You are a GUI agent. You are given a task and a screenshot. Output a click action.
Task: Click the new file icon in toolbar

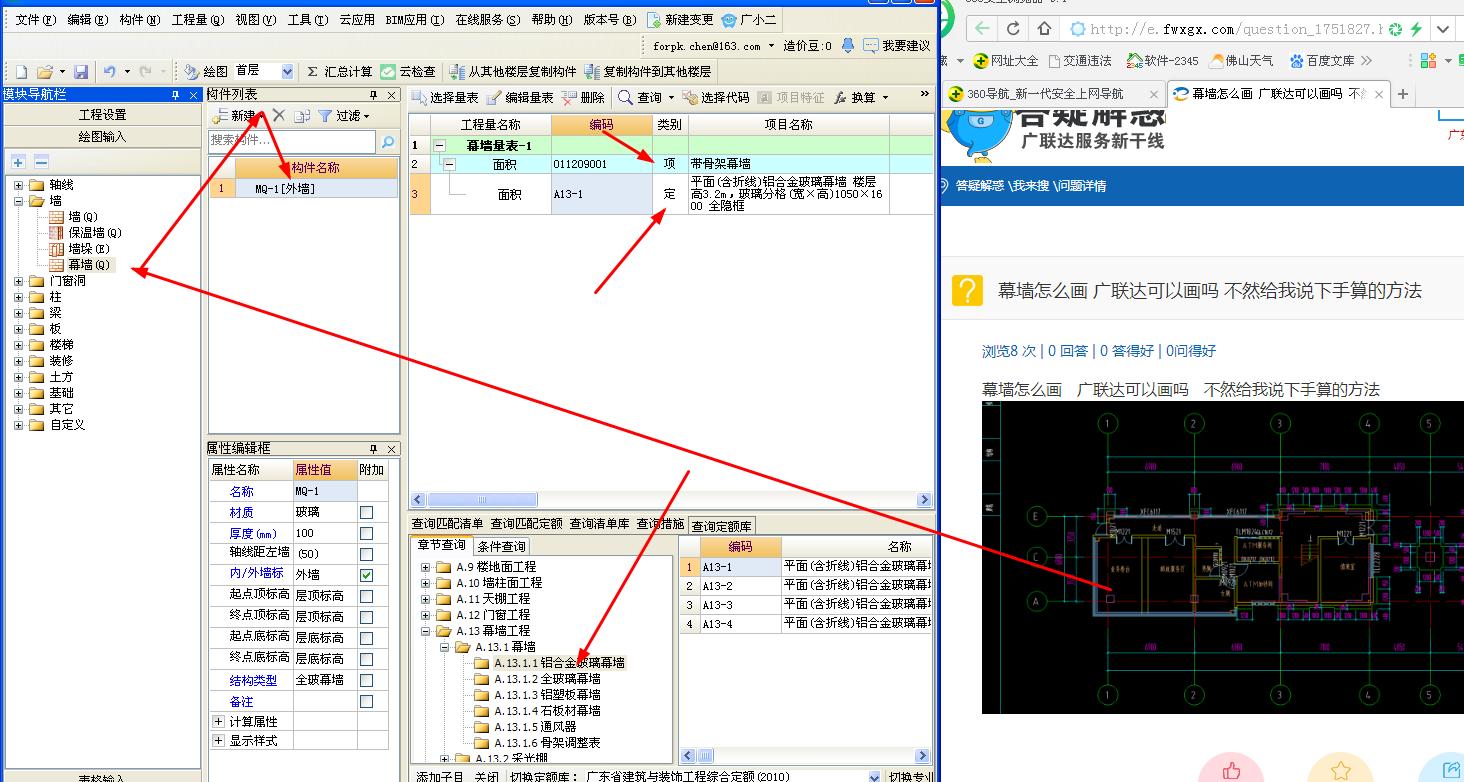(21, 72)
